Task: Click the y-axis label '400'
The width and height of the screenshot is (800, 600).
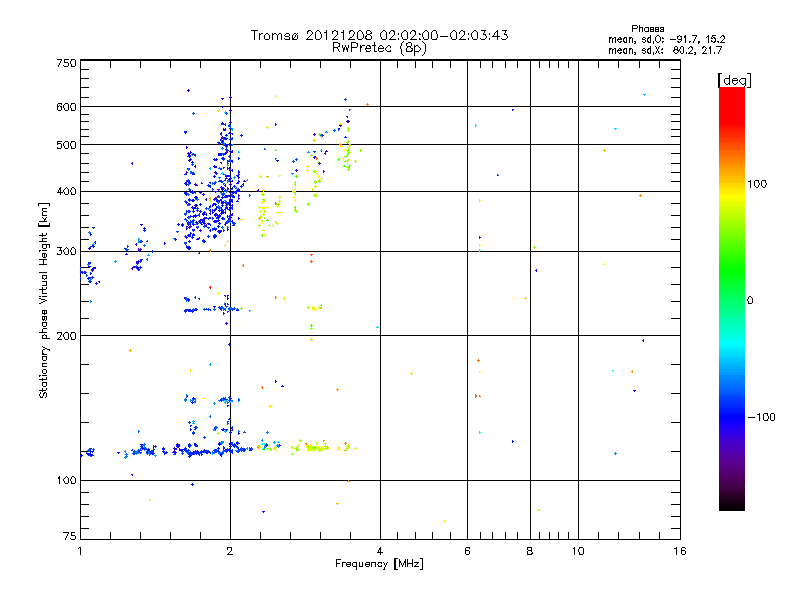Action: 66,191
